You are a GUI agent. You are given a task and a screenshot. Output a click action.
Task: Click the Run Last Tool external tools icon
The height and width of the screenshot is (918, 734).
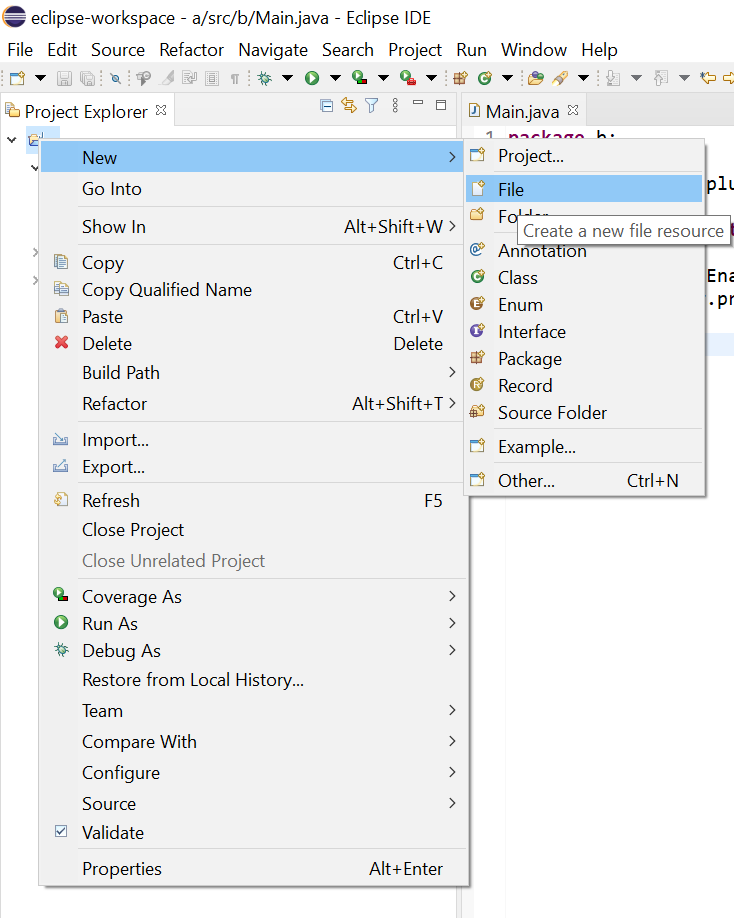coord(408,78)
